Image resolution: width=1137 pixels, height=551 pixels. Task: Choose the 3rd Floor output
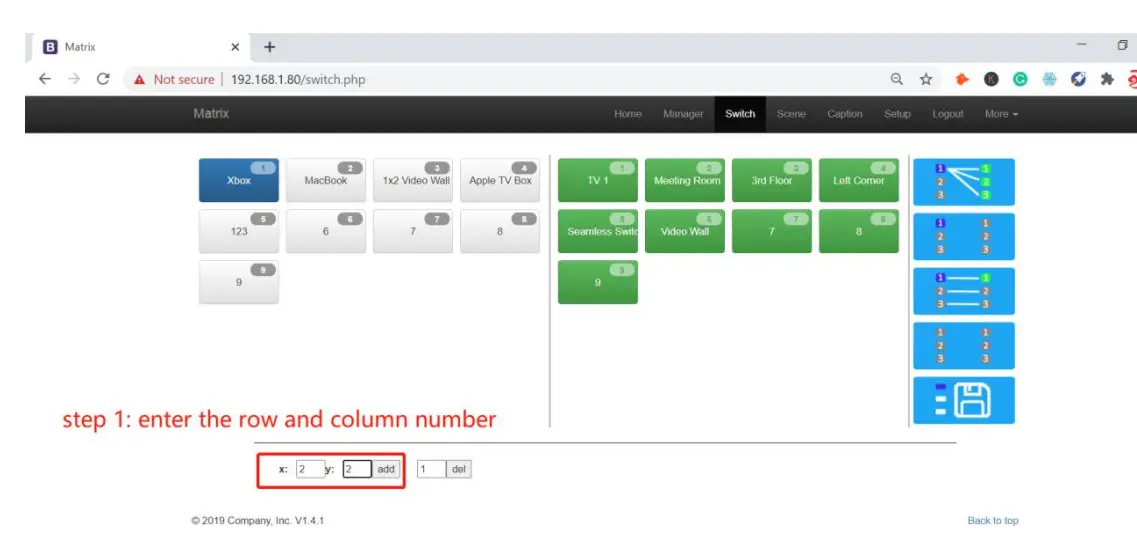(x=772, y=181)
